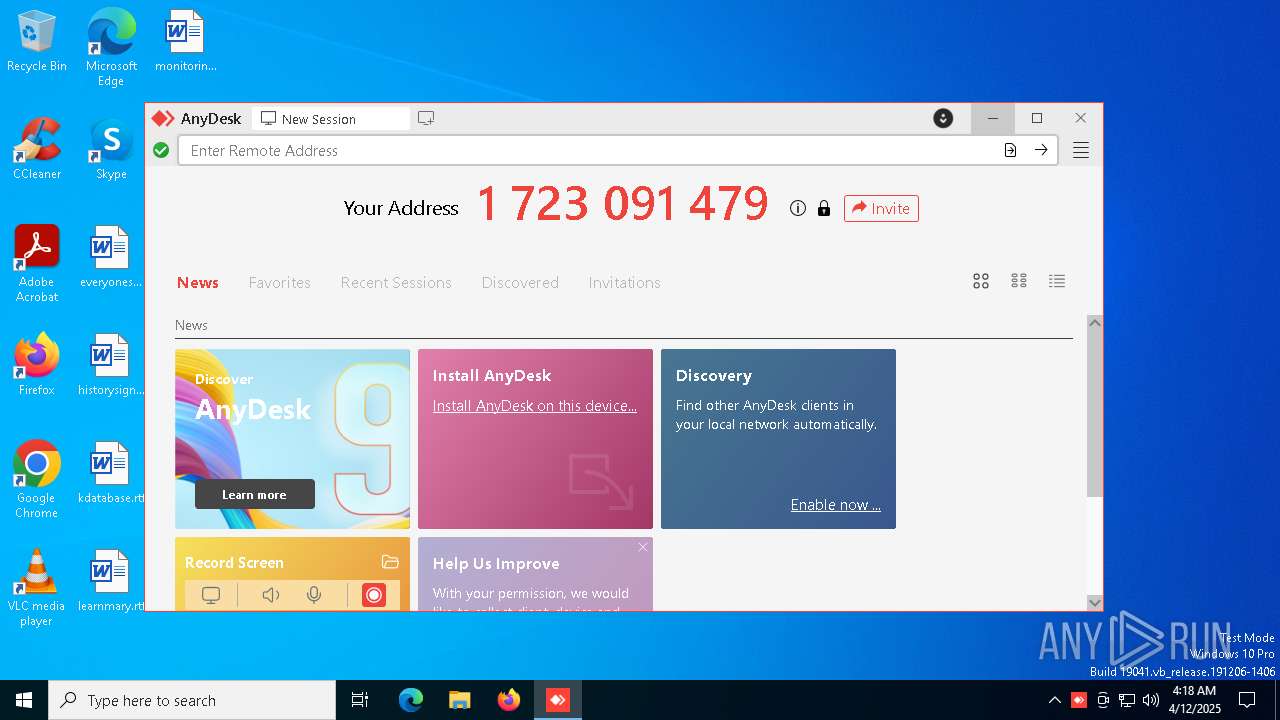The height and width of the screenshot is (720, 1280).
Task: Select the News tab
Action: 198,283
